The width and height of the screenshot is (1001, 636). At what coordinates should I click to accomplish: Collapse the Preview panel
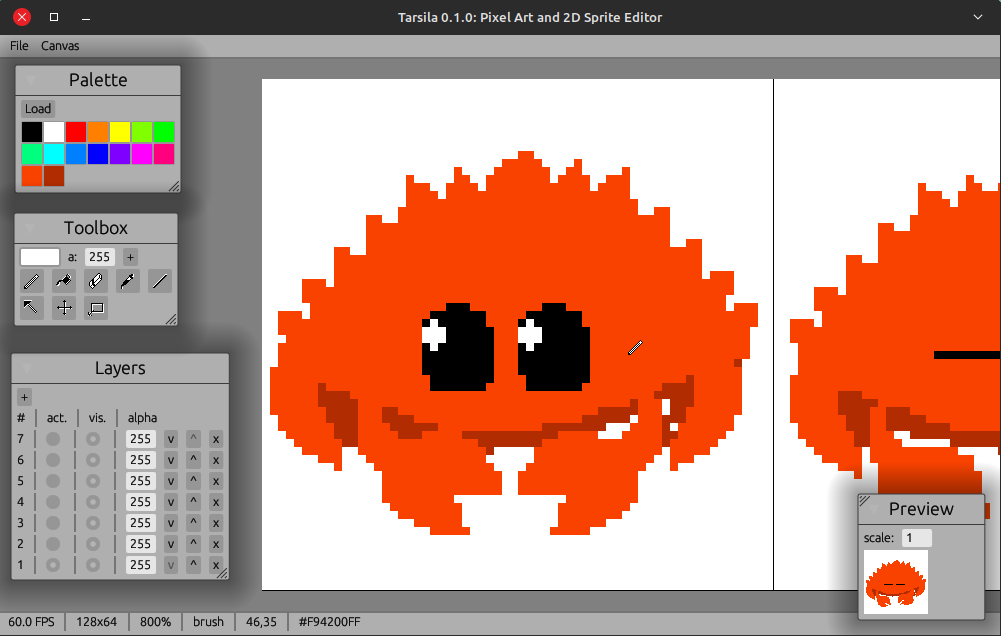(x=873, y=509)
